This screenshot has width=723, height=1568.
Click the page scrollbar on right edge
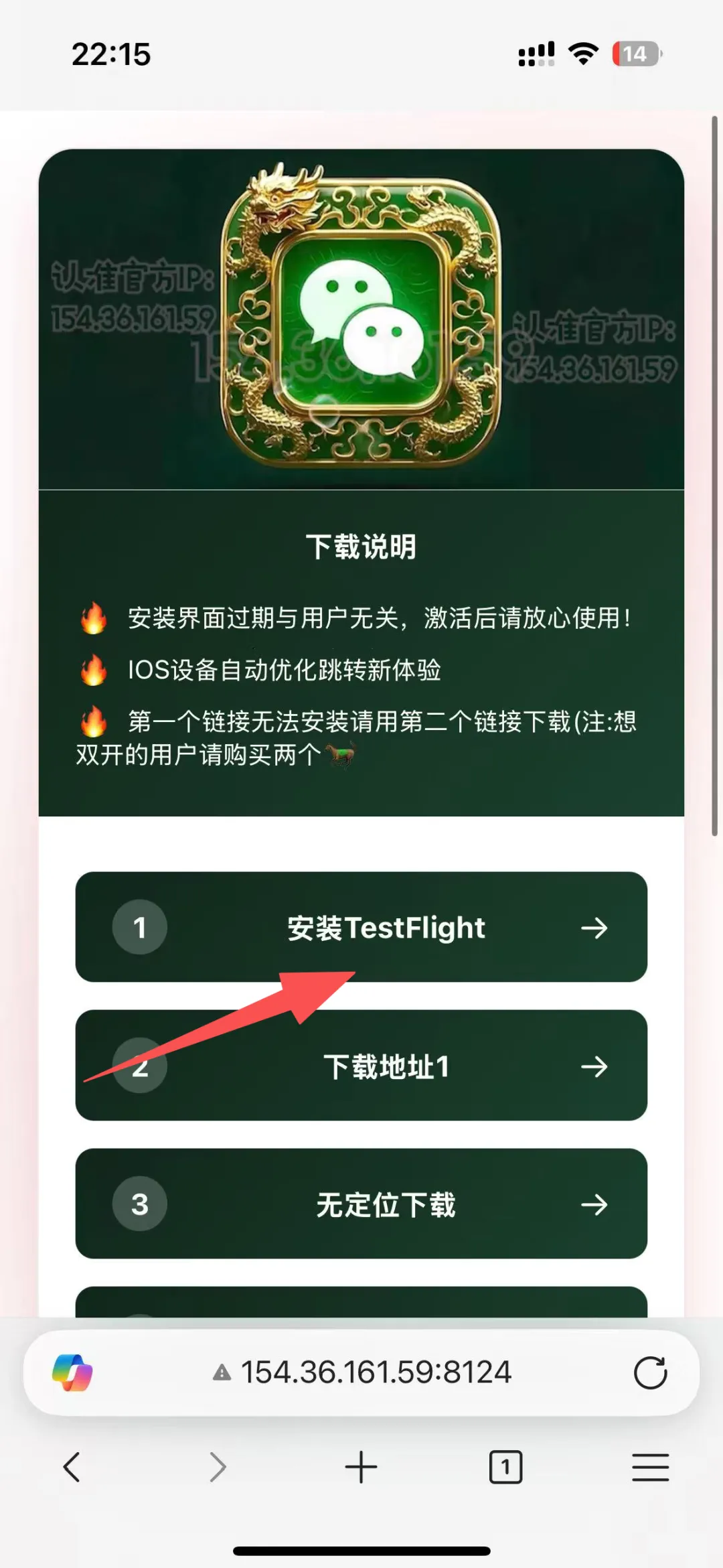[714, 476]
